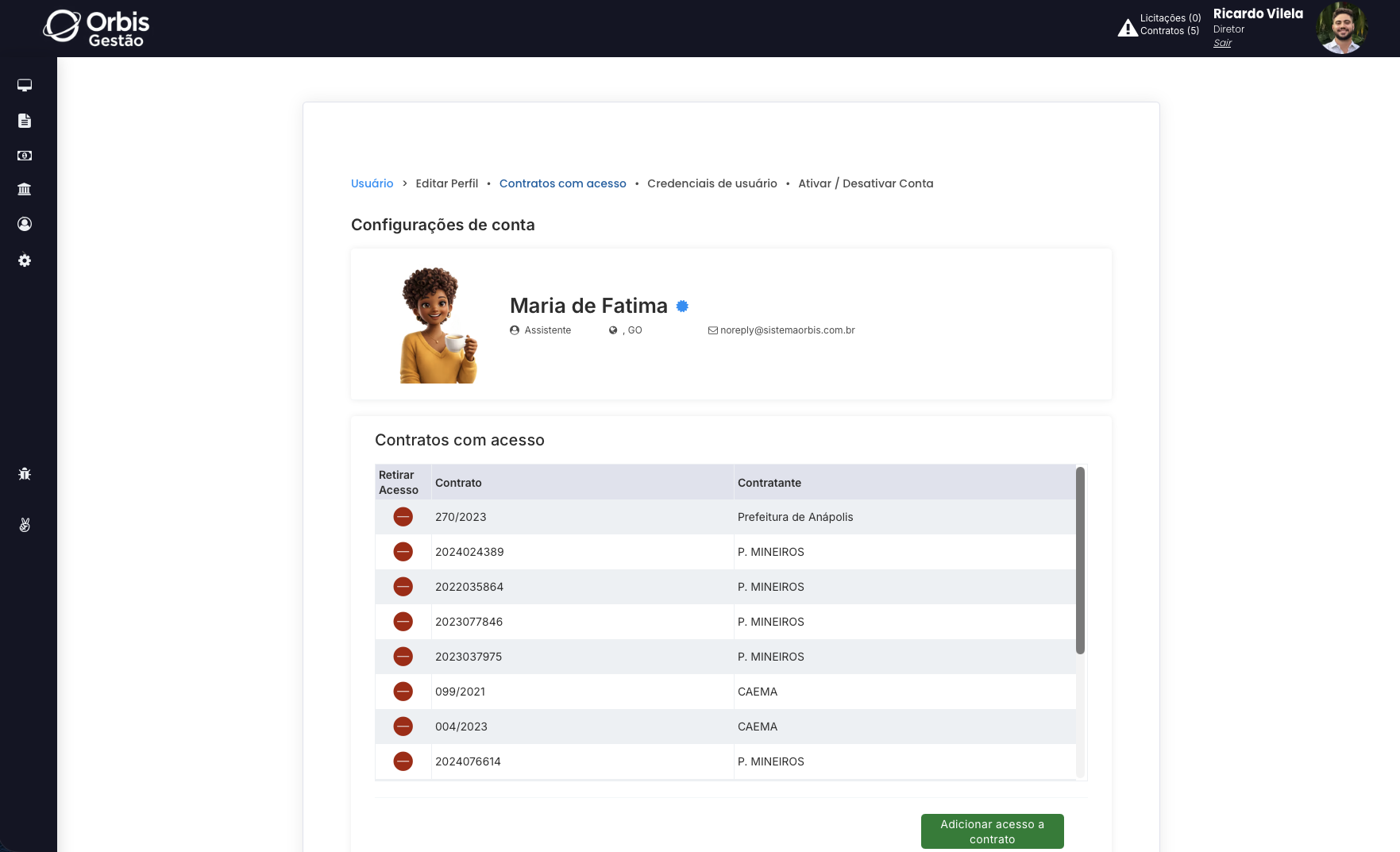Click the verified badge next to Maria de Fatima

(x=683, y=306)
